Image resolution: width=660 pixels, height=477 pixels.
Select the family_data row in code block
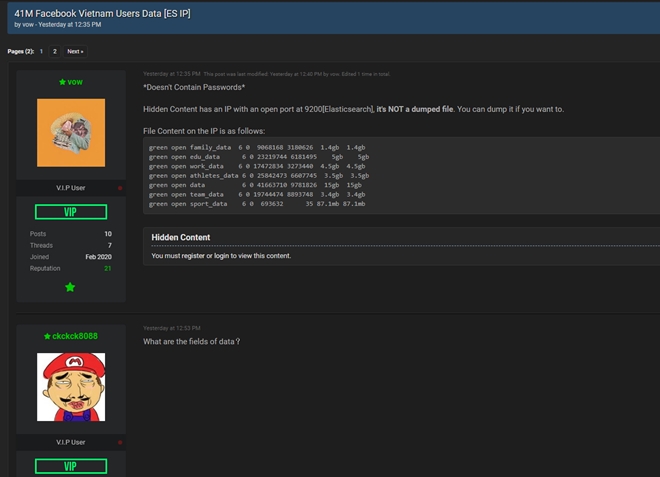257,147
